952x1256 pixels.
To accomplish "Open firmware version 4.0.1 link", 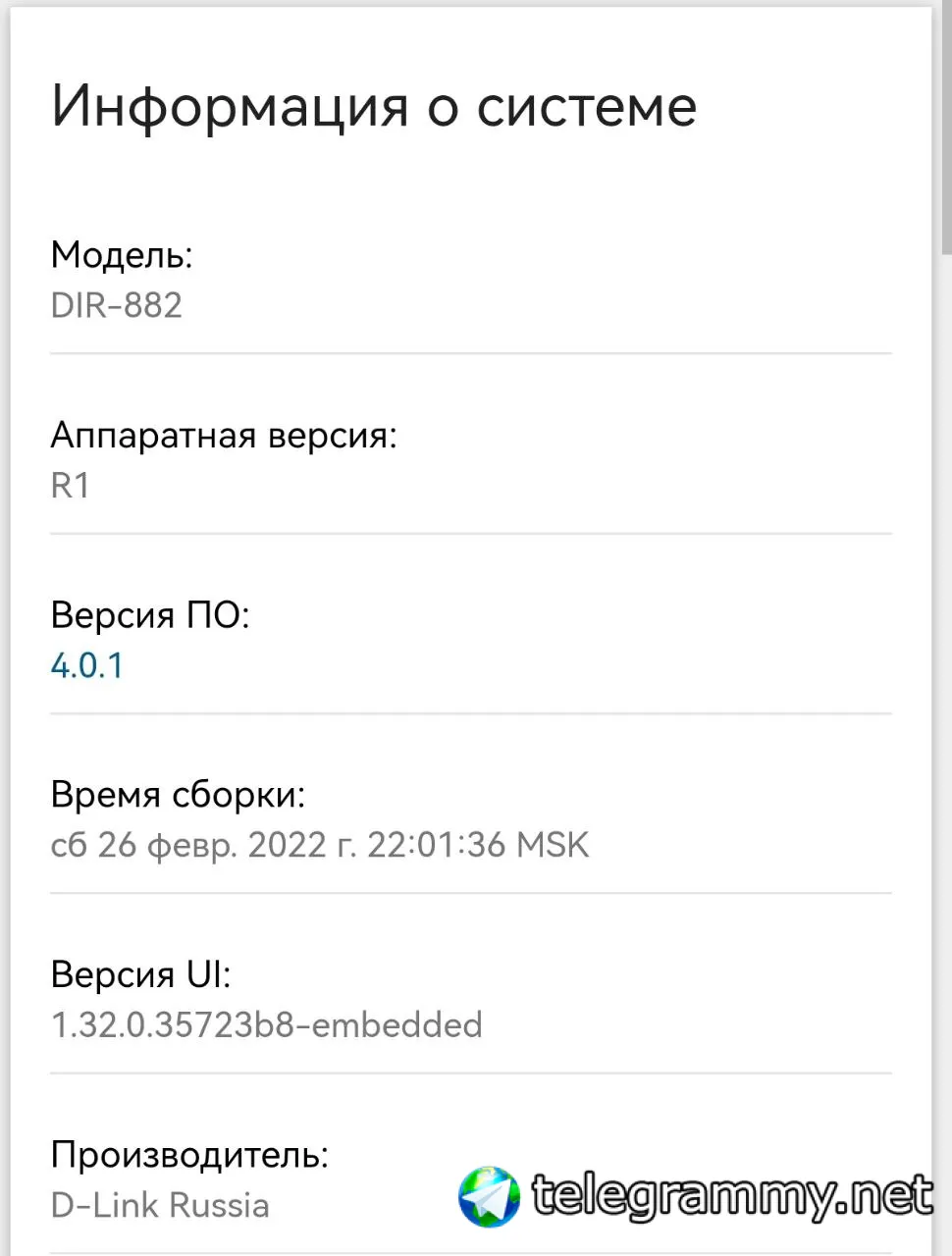I will (87, 665).
